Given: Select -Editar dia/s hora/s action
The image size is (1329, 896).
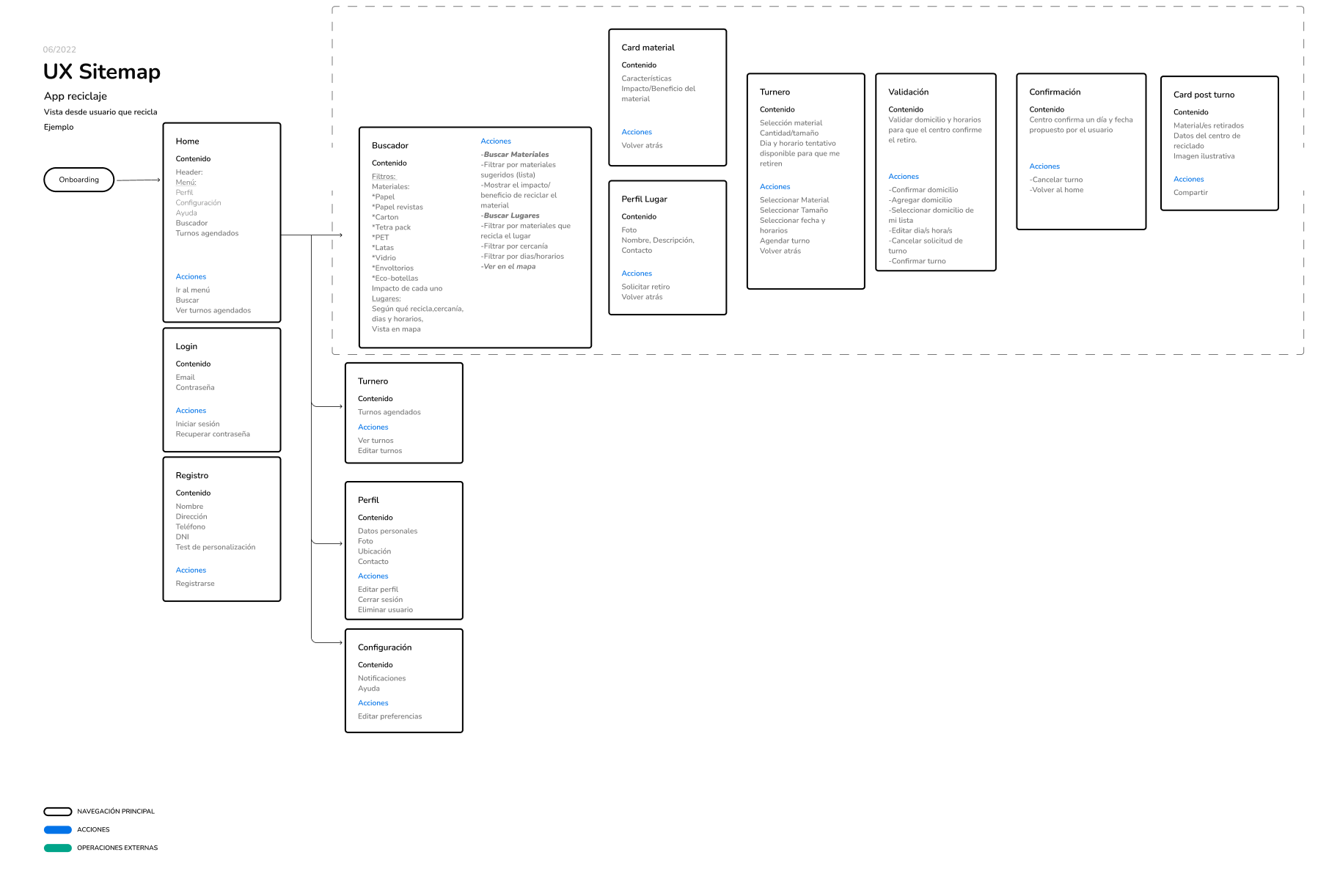Looking at the screenshot, I should point(920,232).
